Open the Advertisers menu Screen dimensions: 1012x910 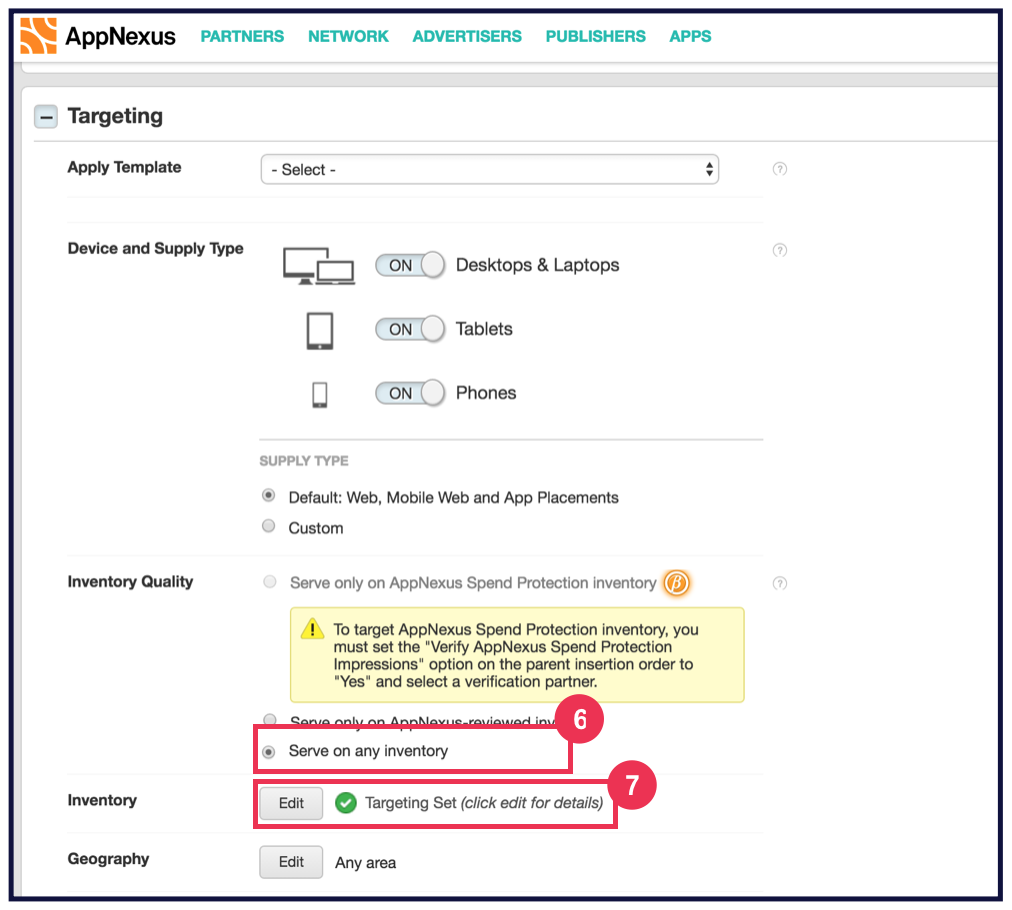pos(467,36)
